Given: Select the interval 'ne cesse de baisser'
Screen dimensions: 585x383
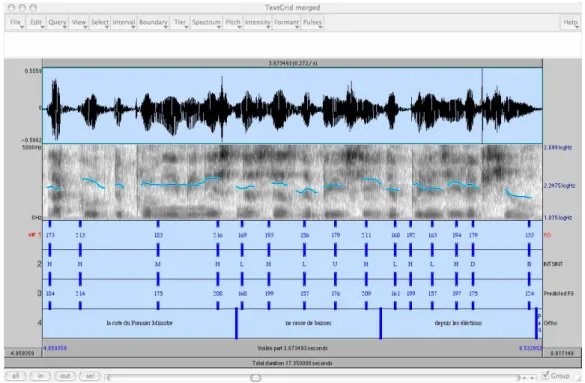Looking at the screenshot, I should point(308,323).
